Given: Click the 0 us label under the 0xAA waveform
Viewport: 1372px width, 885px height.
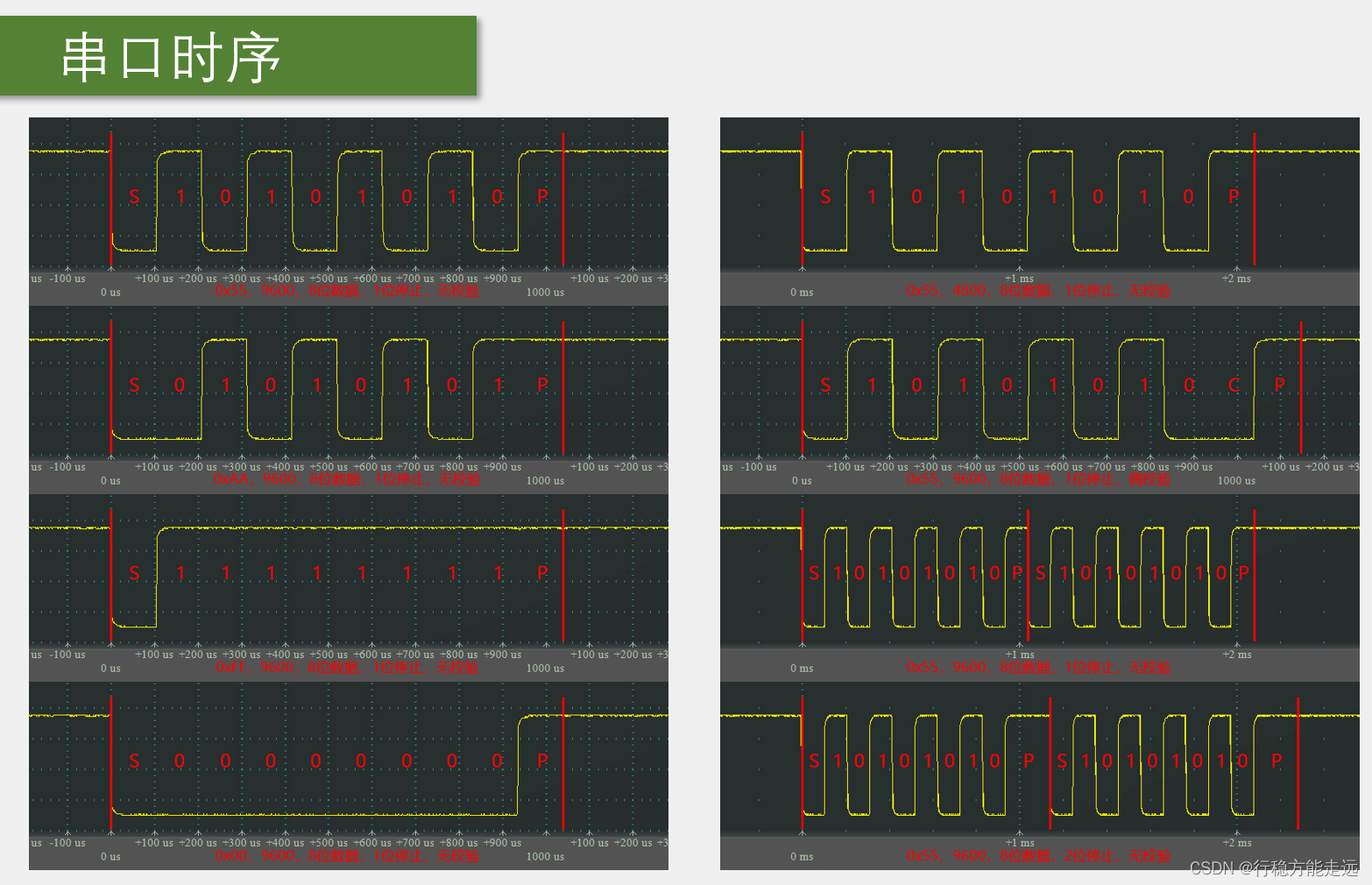Looking at the screenshot, I should (x=110, y=481).
